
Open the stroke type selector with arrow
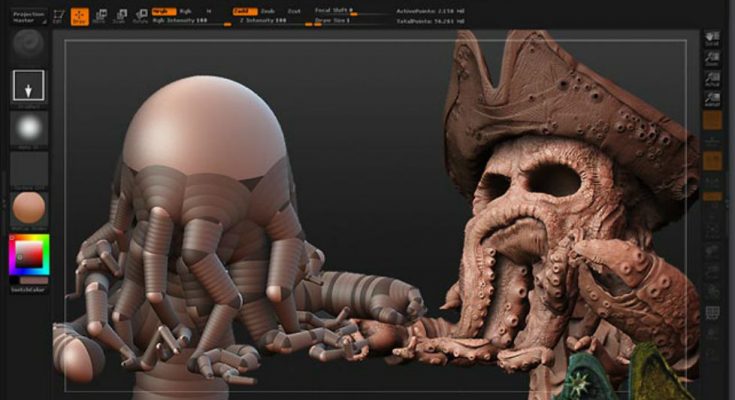(x=29, y=86)
